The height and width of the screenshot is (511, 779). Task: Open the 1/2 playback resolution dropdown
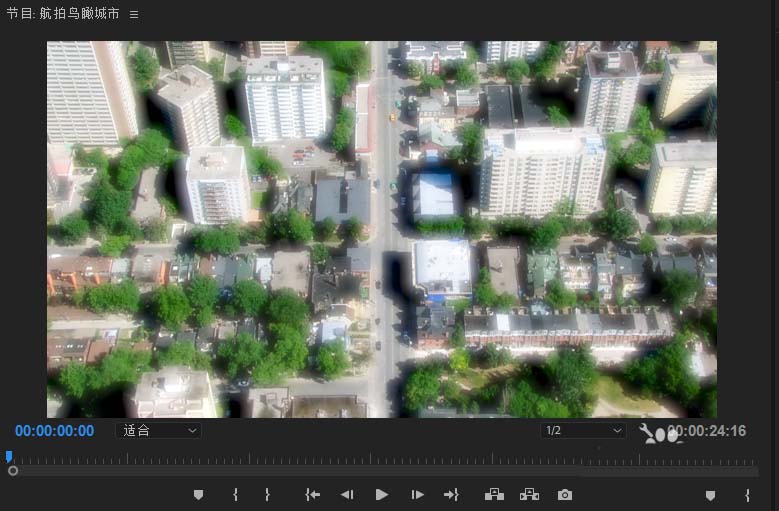point(583,431)
